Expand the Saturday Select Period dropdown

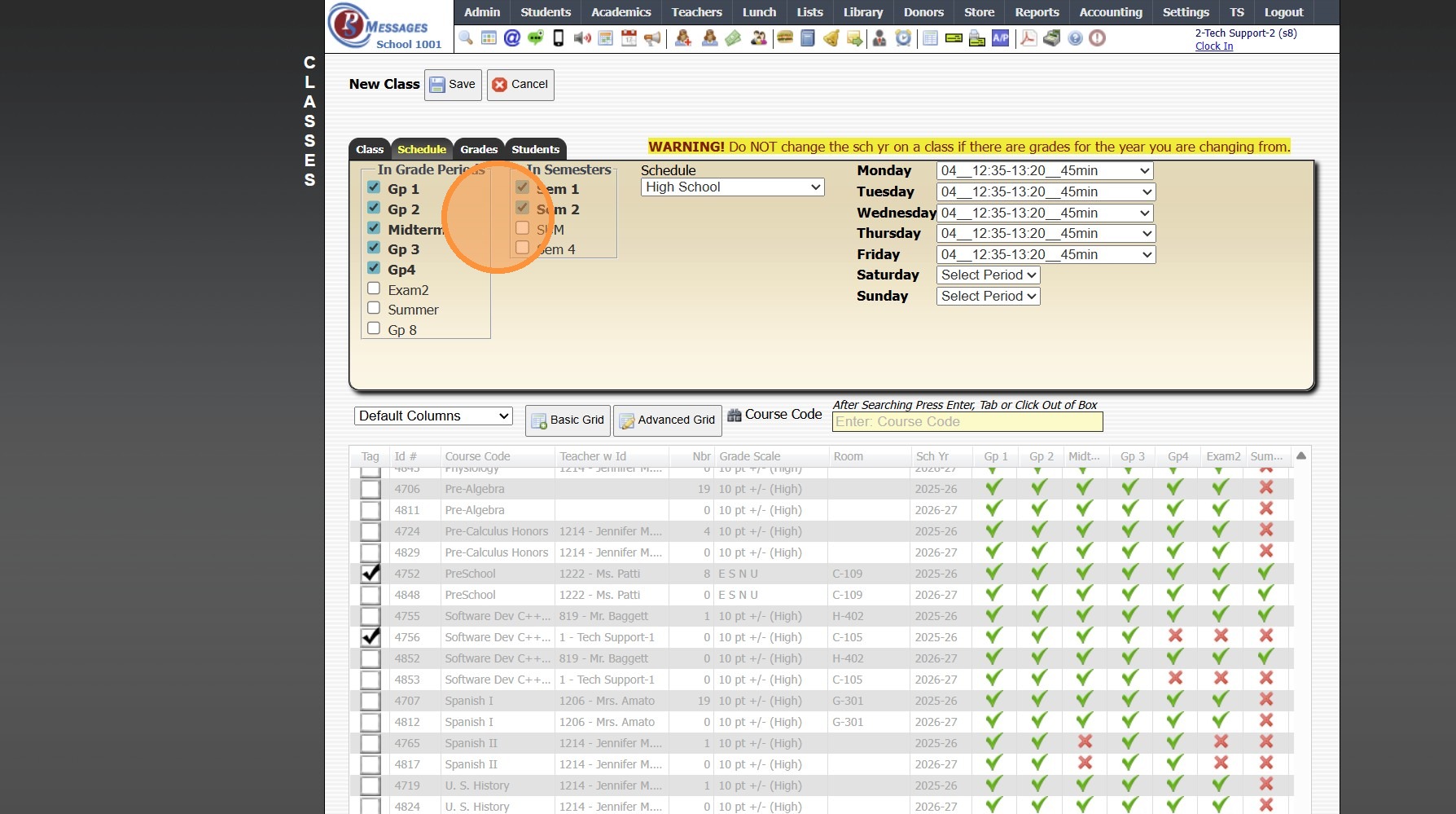[x=988, y=275]
